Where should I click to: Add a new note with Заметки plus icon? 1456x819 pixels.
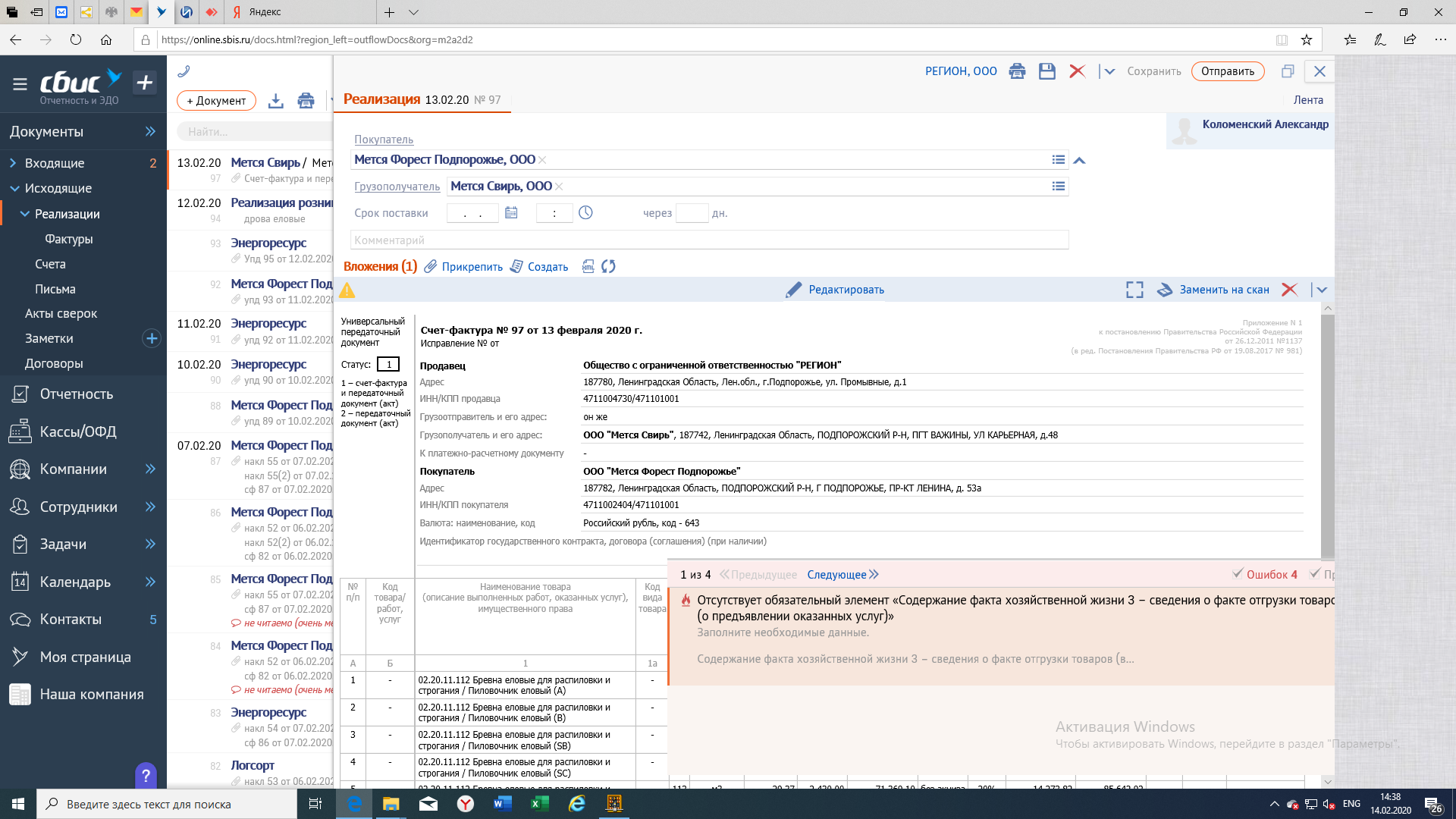[x=152, y=338]
